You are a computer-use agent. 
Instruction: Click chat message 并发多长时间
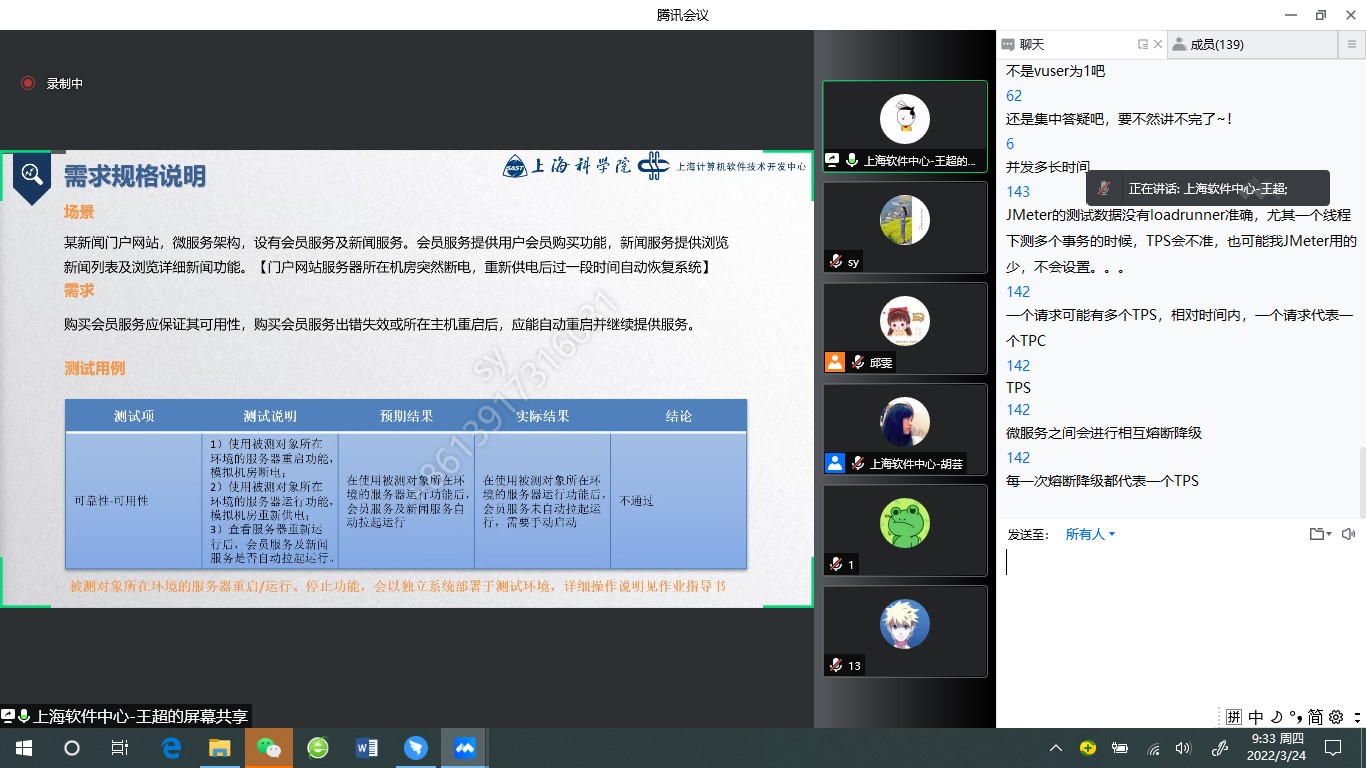(1048, 167)
